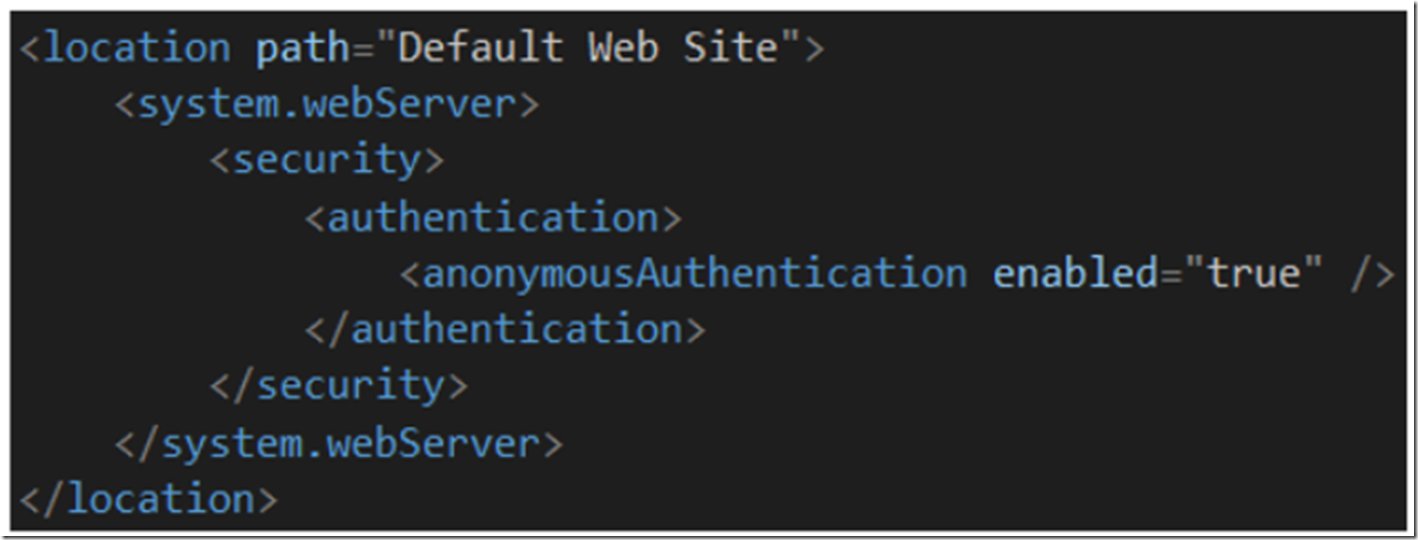
Task: Click the anonymousAuthentication element name
Action: coord(695,273)
